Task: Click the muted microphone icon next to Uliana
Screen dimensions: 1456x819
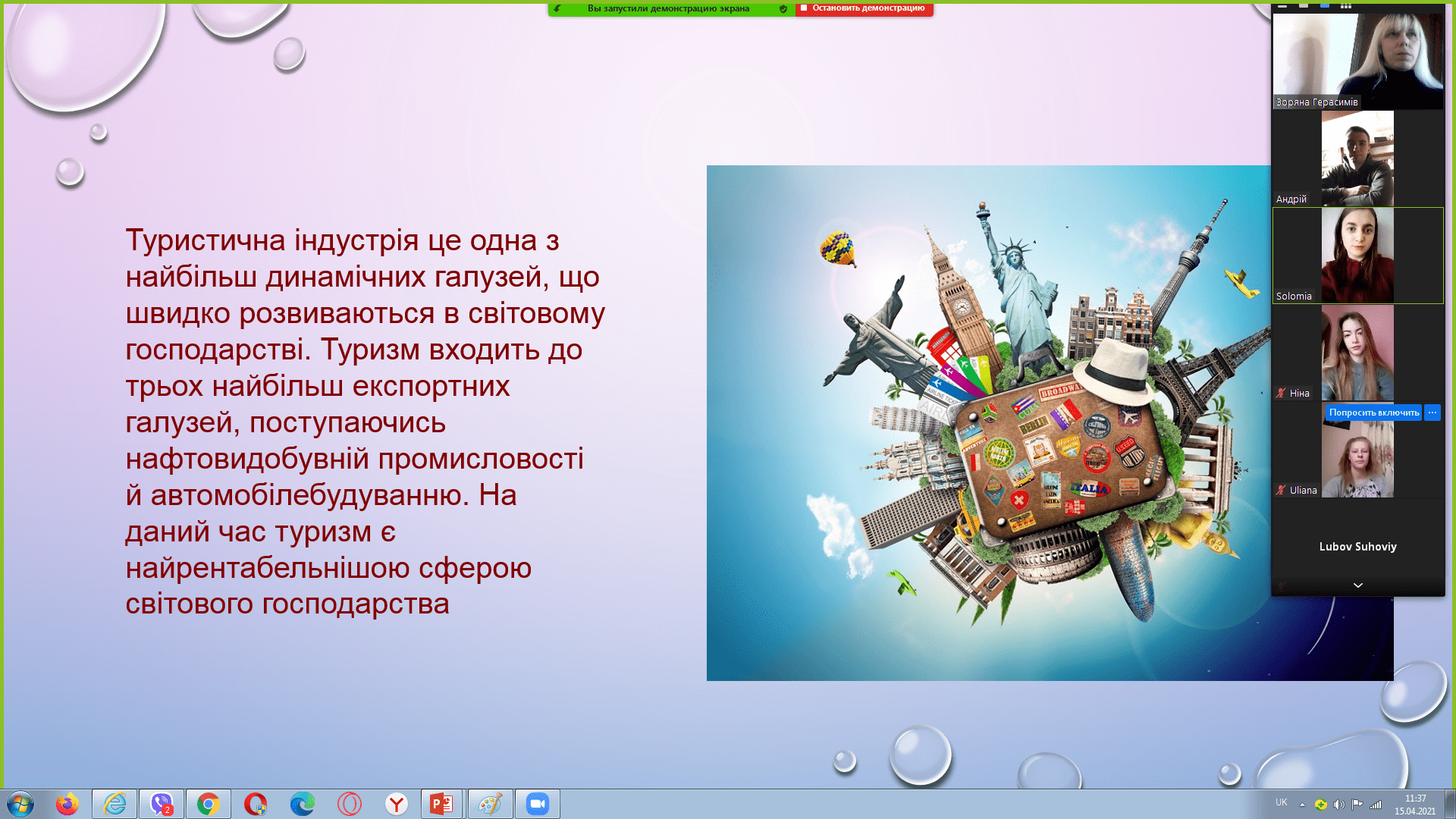Action: click(1281, 490)
